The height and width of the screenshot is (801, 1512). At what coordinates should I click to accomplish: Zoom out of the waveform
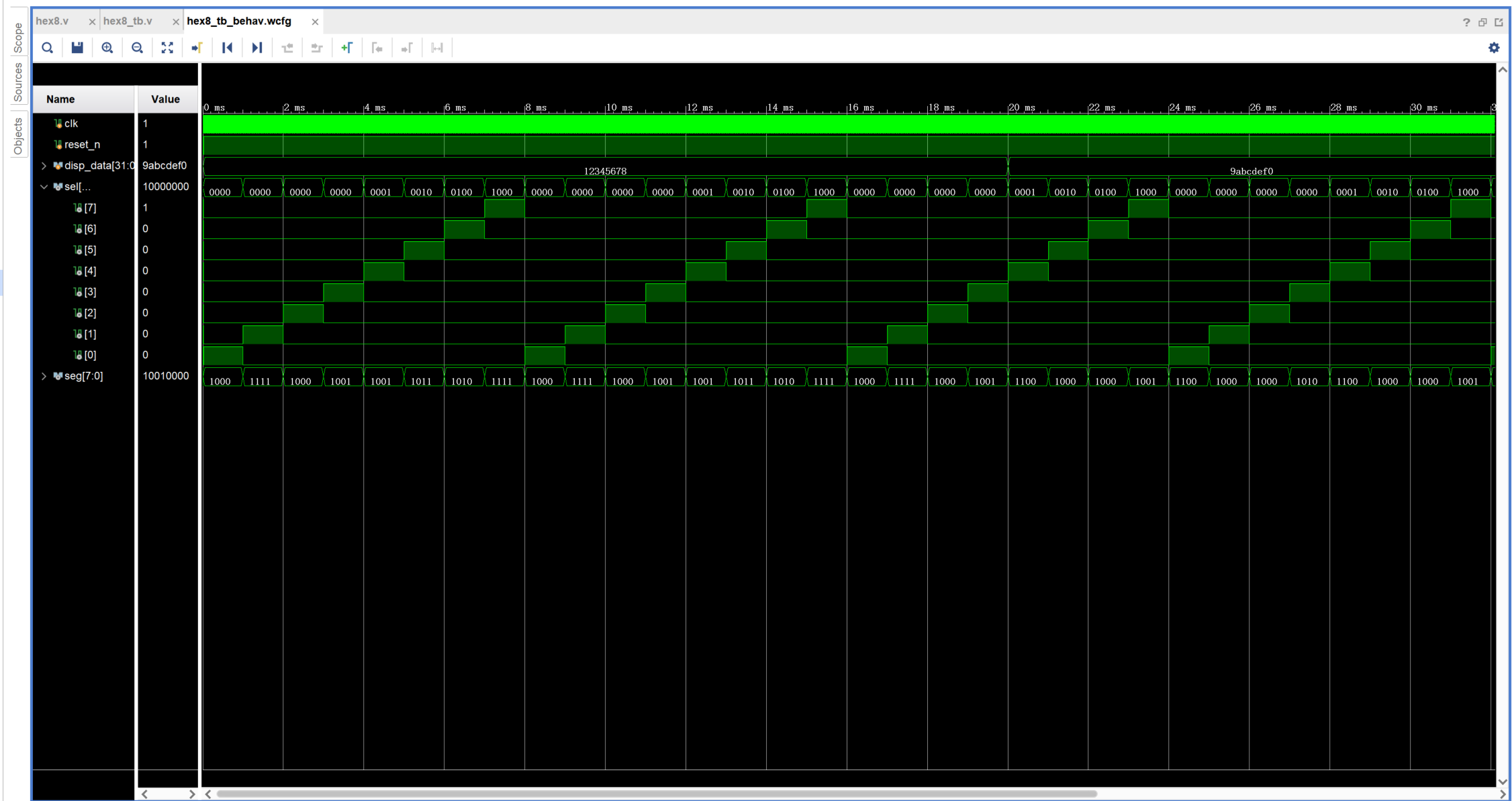pos(137,48)
